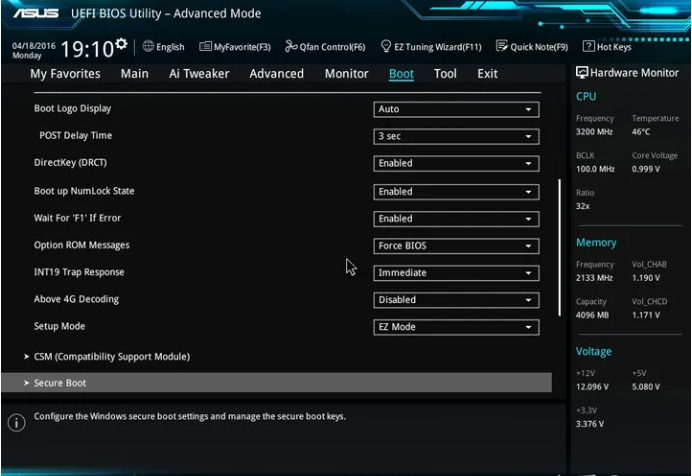Click the Setup Mode label
Screen dimensions: 692x476
point(59,326)
